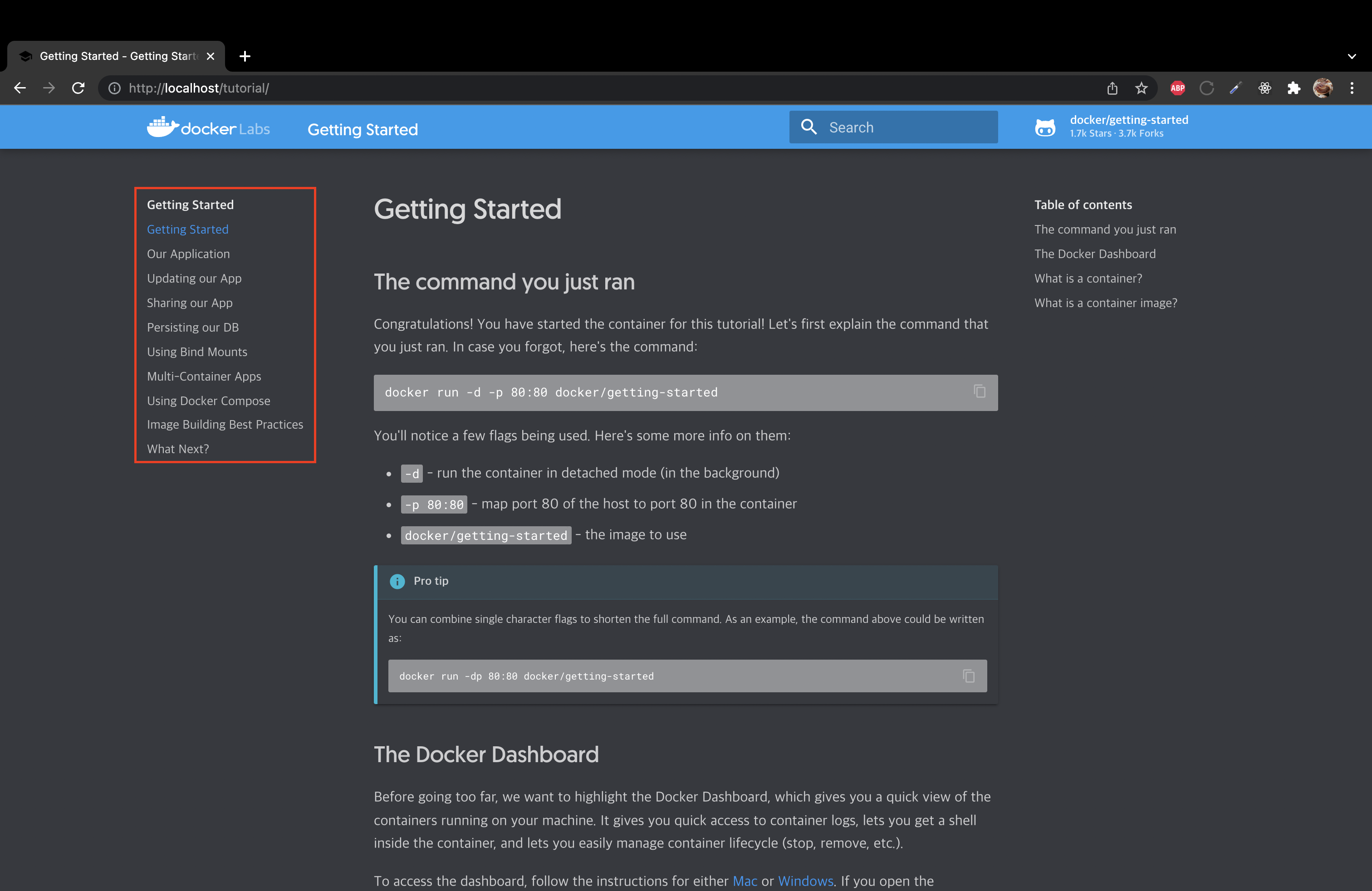
Task: Expand the tab search chevron
Action: pos(1351,56)
